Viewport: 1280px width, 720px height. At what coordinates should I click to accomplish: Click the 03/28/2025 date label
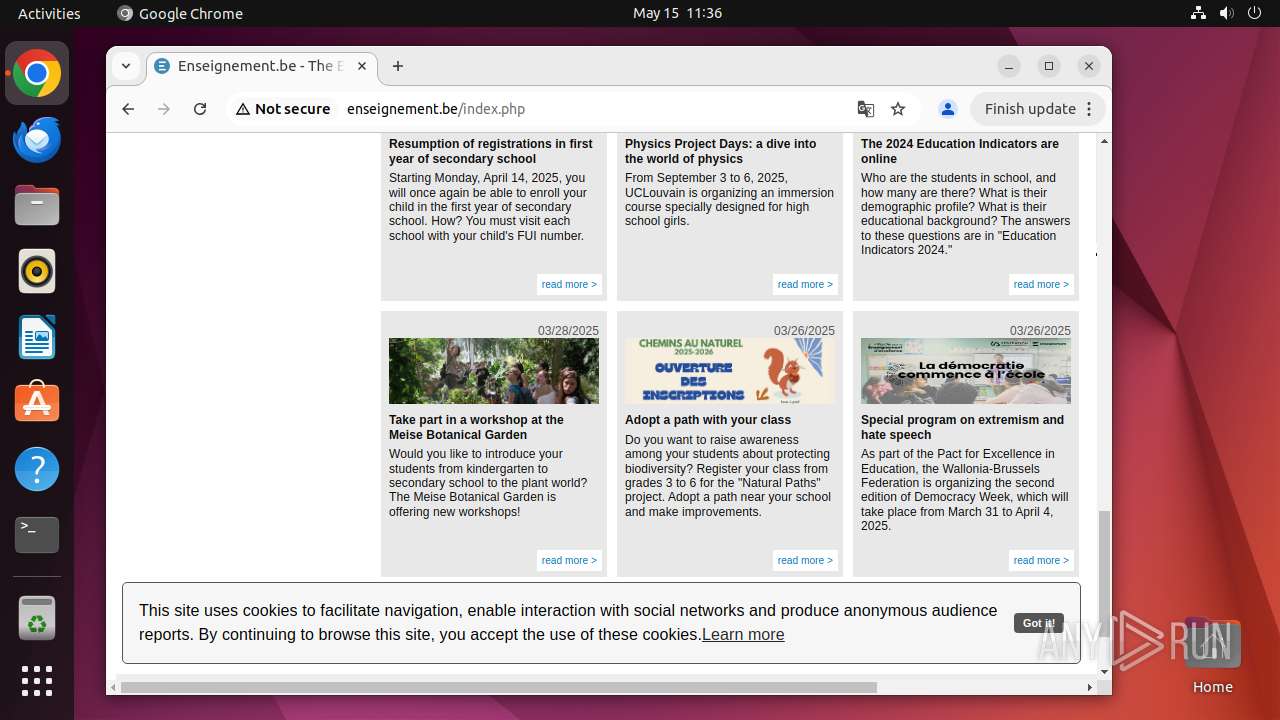[x=568, y=331]
